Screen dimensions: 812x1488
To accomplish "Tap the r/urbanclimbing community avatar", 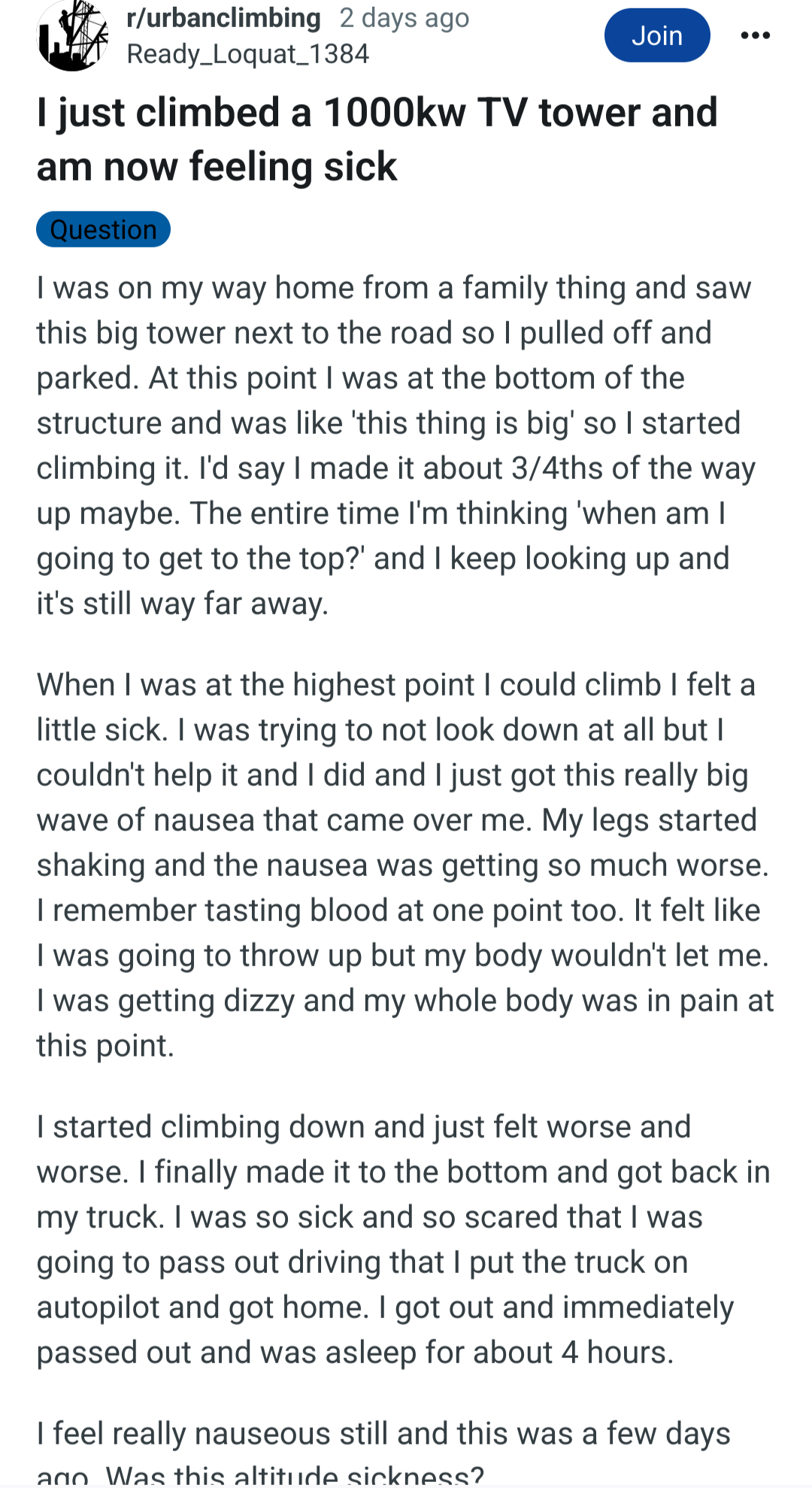I will pos(72,35).
